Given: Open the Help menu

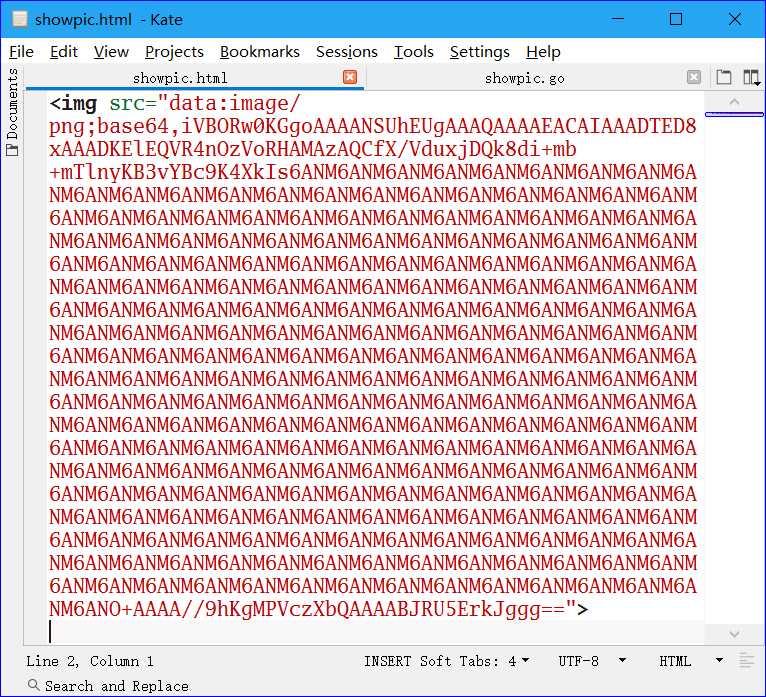Looking at the screenshot, I should pos(543,52).
